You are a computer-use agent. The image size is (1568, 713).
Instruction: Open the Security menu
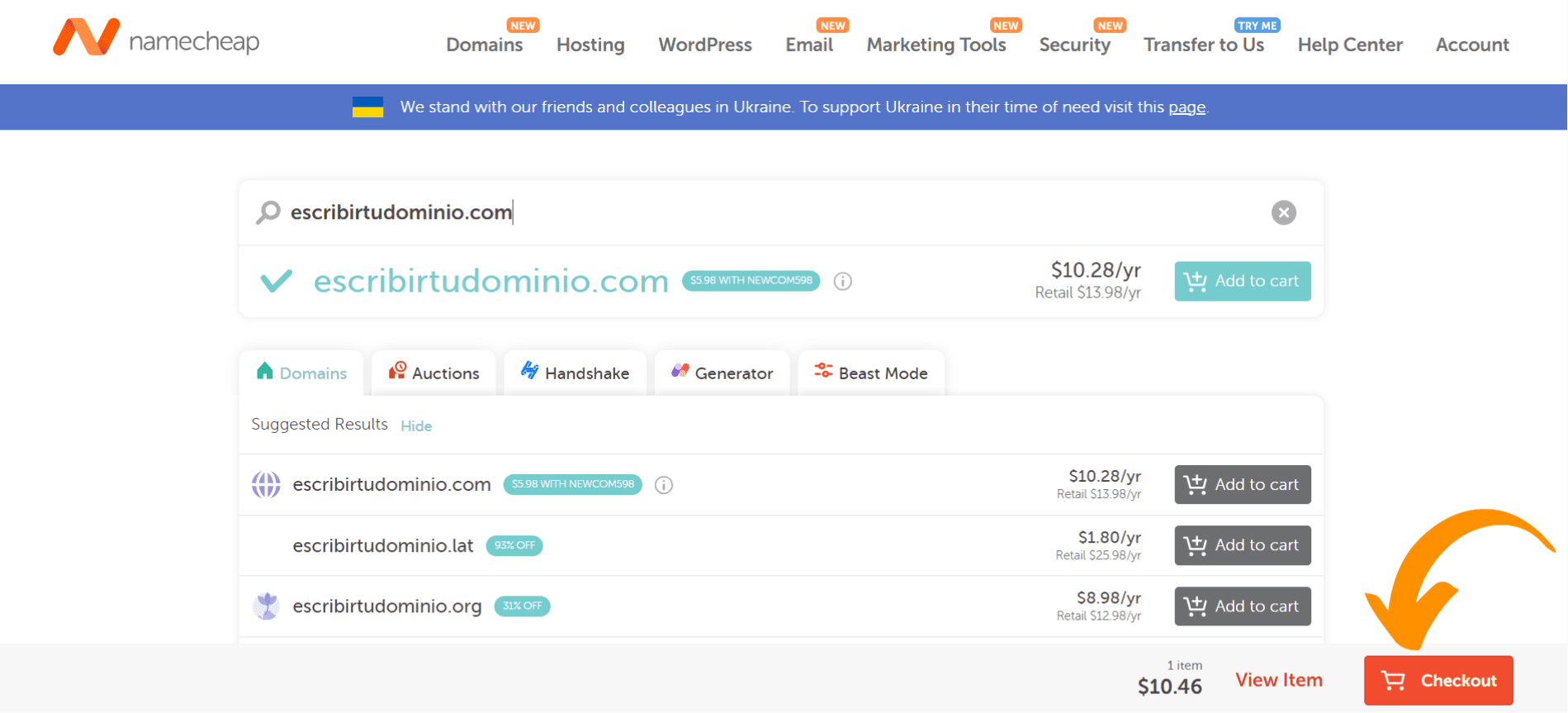(1074, 45)
